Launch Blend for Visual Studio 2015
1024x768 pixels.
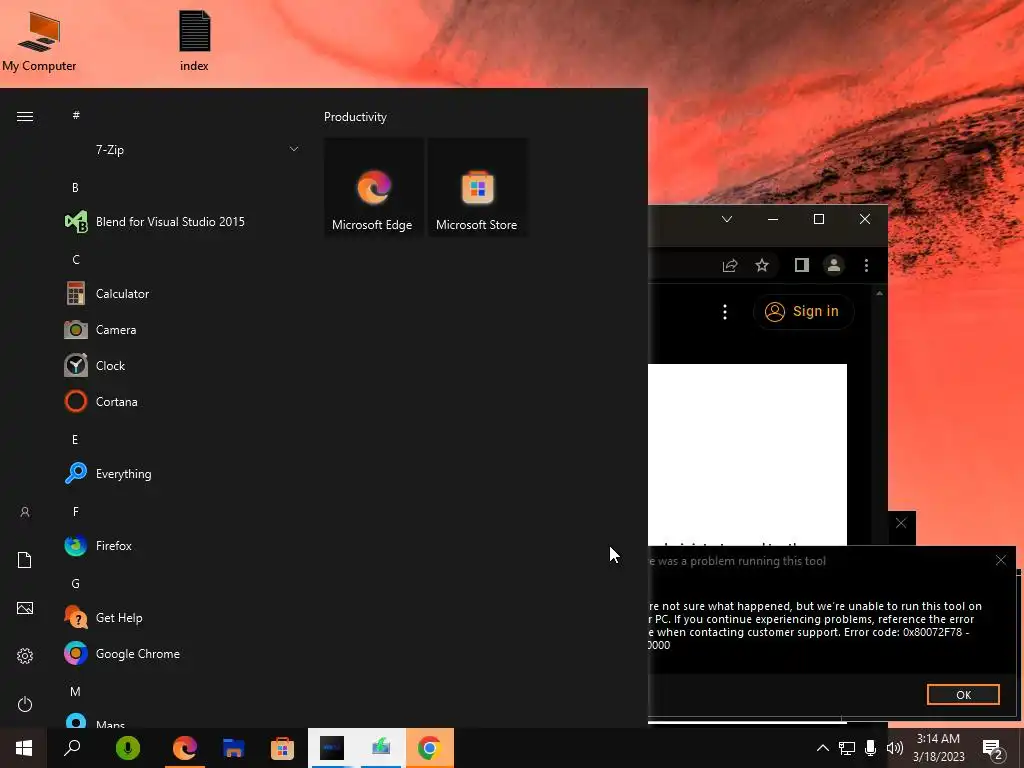pos(182,222)
